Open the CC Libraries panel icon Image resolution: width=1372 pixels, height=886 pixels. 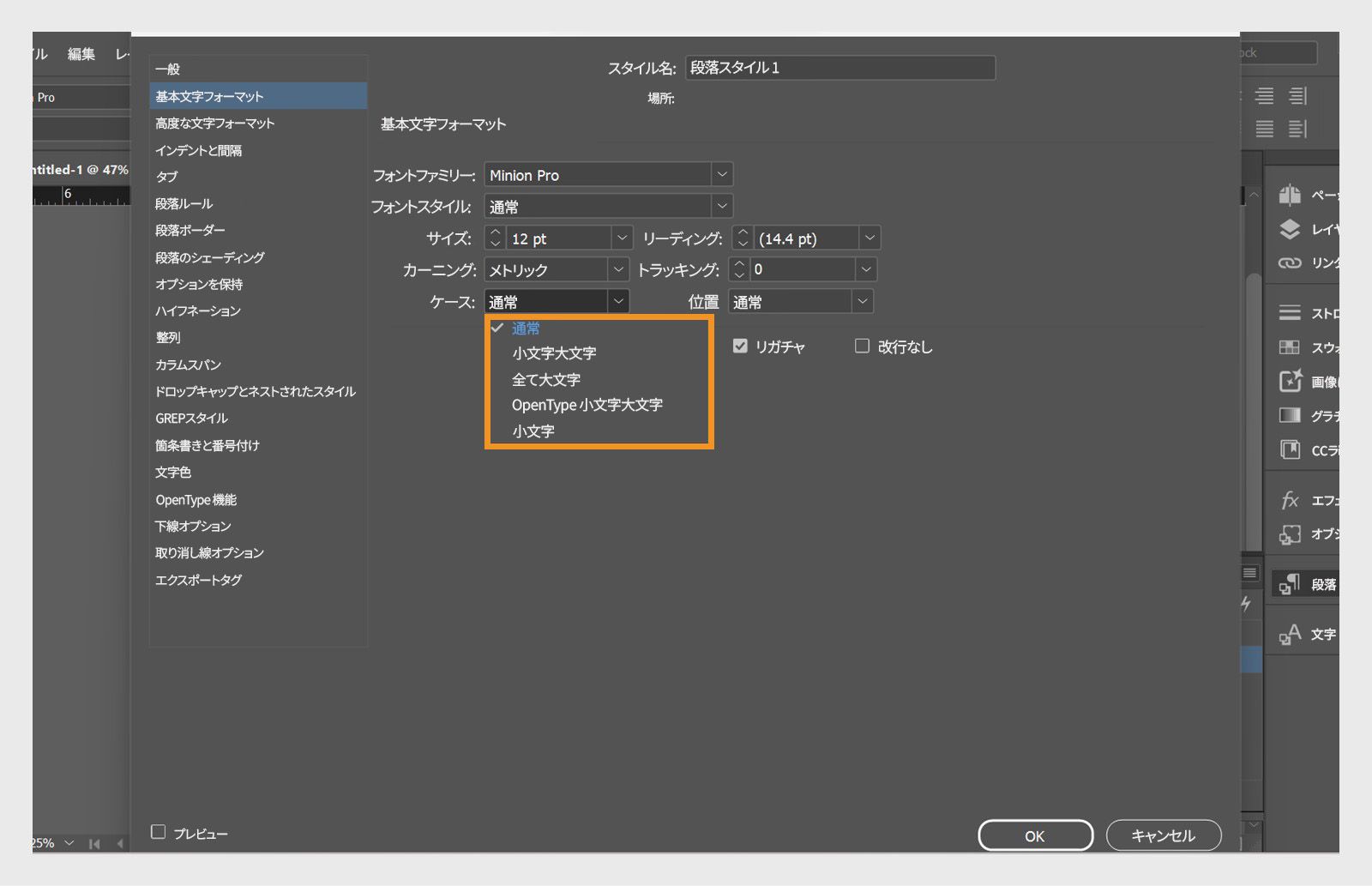click(x=1290, y=449)
